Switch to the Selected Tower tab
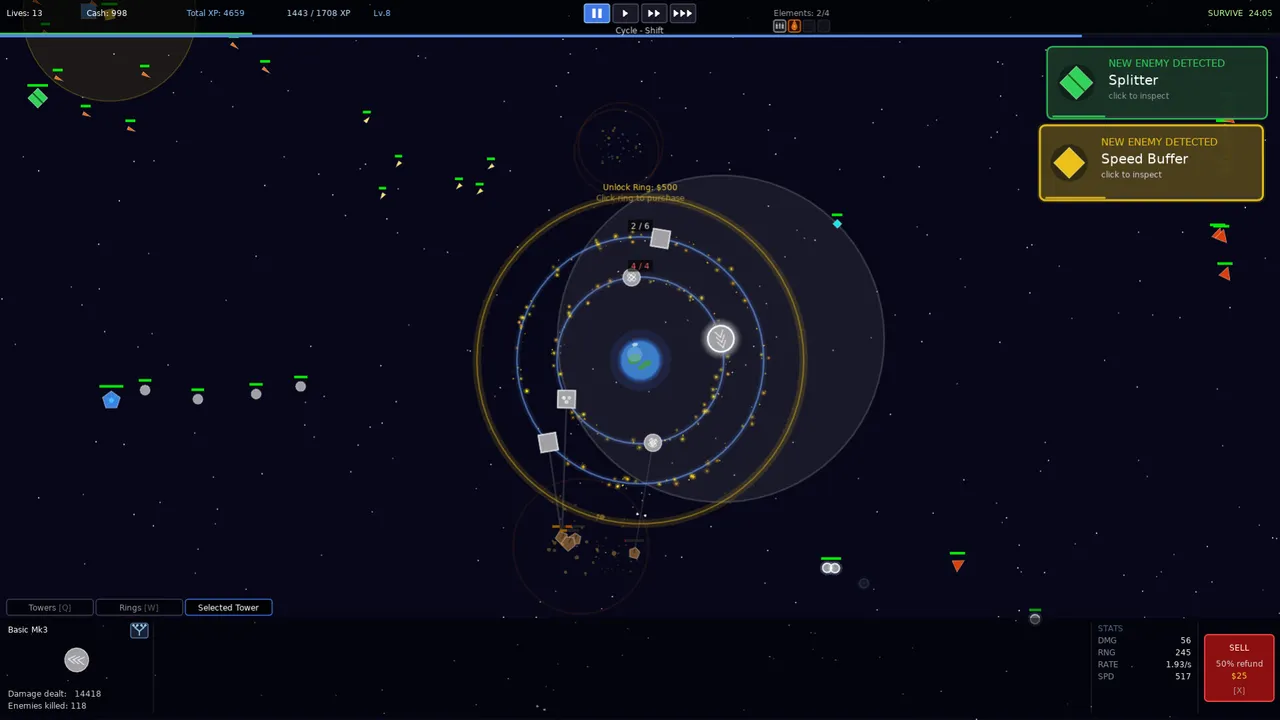This screenshot has width=1280, height=720. tap(228, 607)
